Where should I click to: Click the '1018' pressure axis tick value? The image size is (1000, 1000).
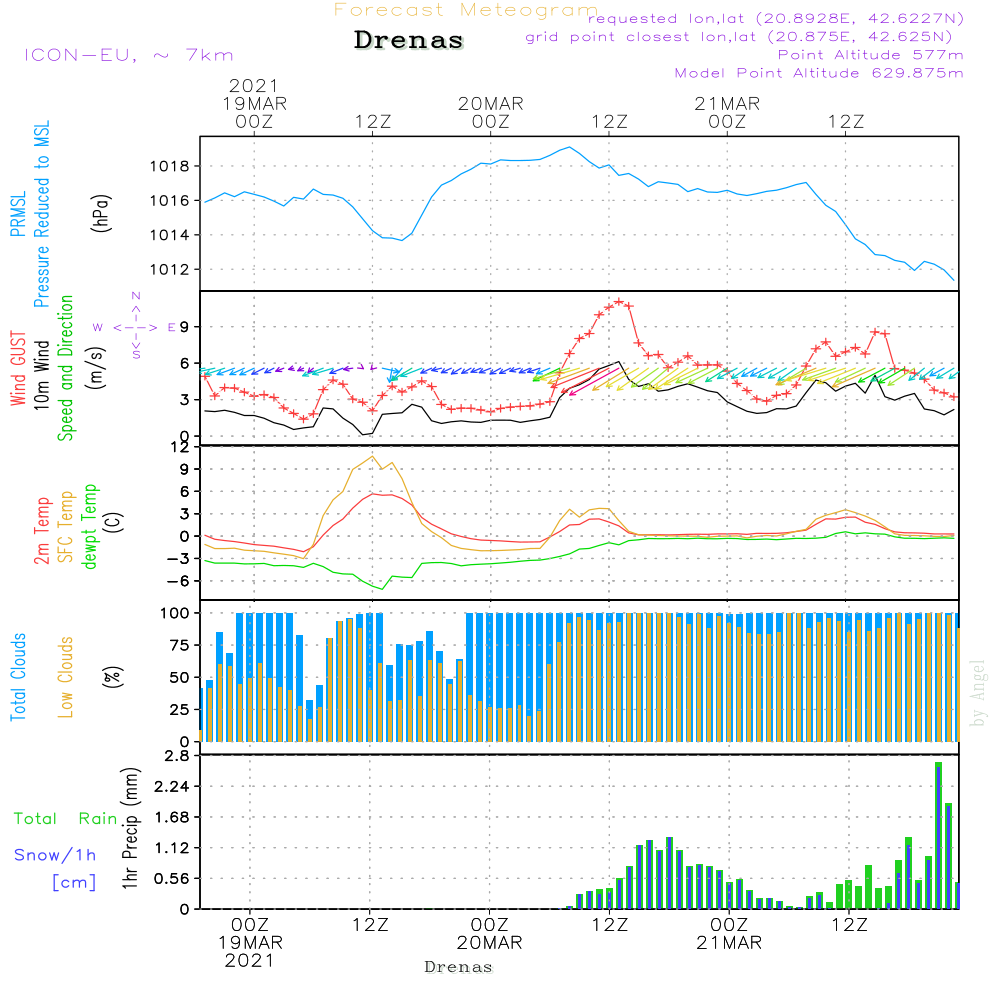pyautogui.click(x=170, y=166)
